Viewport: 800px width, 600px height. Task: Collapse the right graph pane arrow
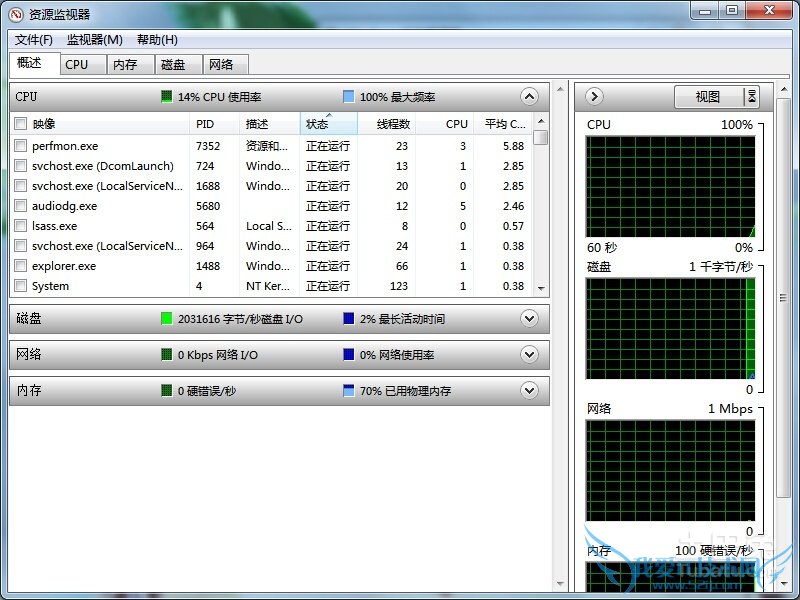tap(594, 97)
